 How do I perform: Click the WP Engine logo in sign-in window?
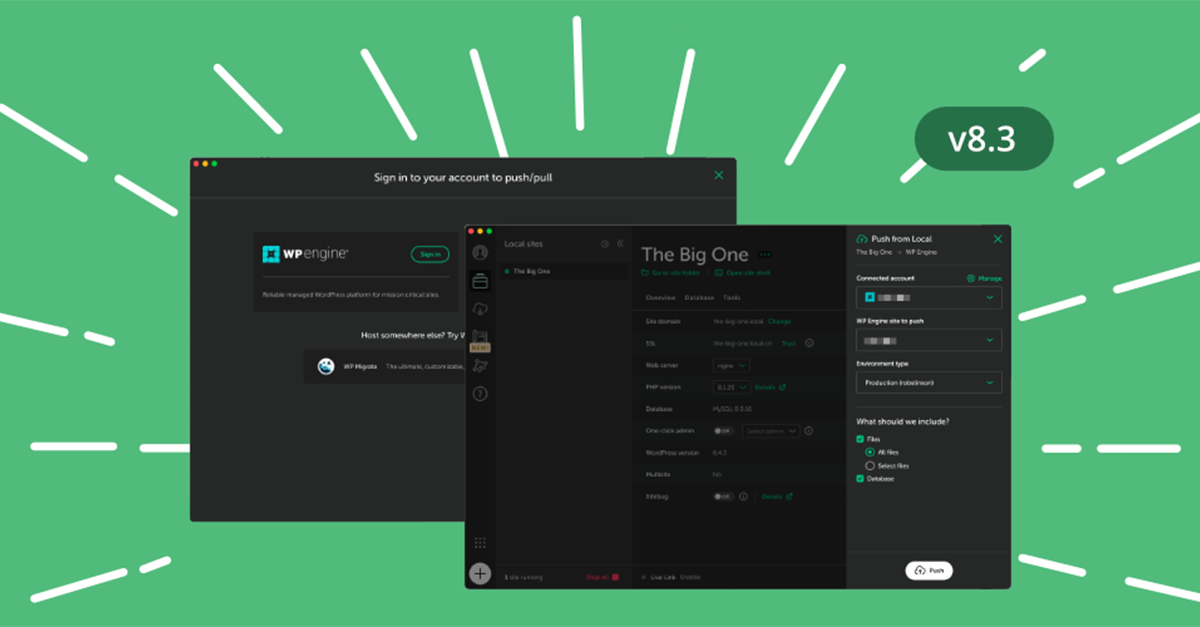pyautogui.click(x=305, y=254)
